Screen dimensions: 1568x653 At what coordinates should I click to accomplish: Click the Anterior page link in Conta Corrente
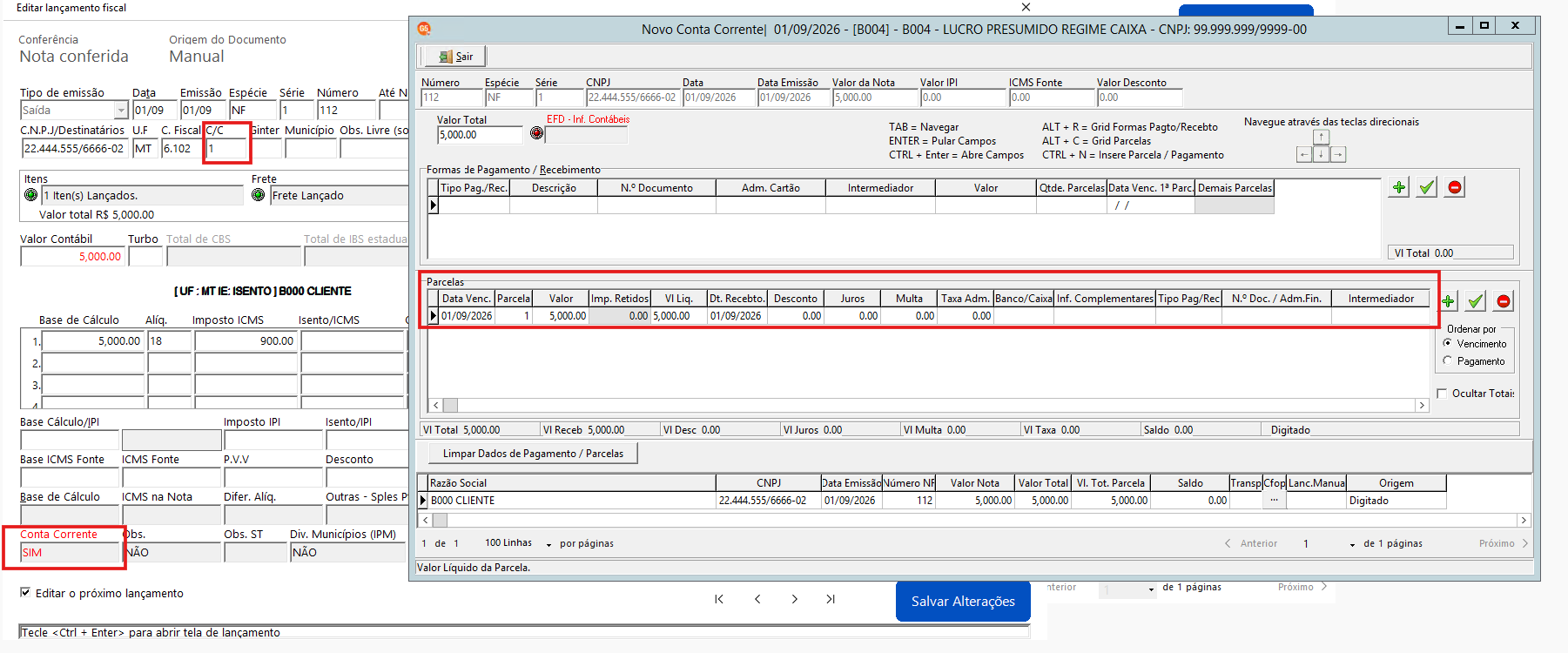click(1251, 543)
